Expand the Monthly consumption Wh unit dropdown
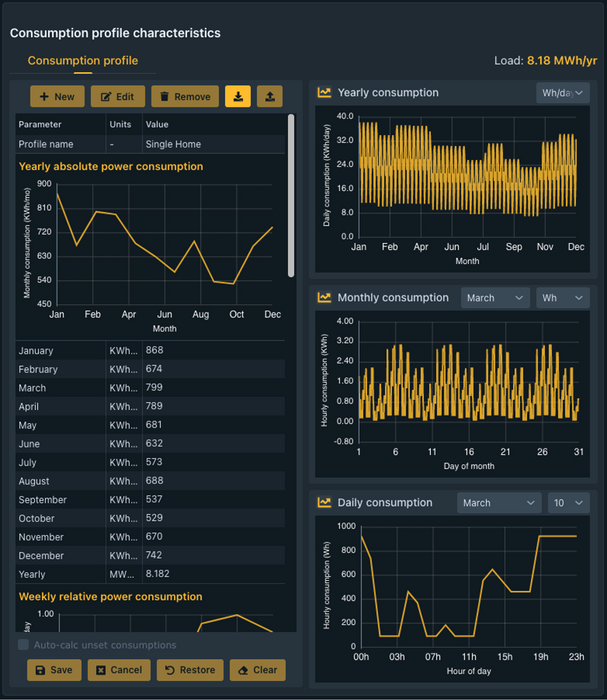 click(563, 298)
